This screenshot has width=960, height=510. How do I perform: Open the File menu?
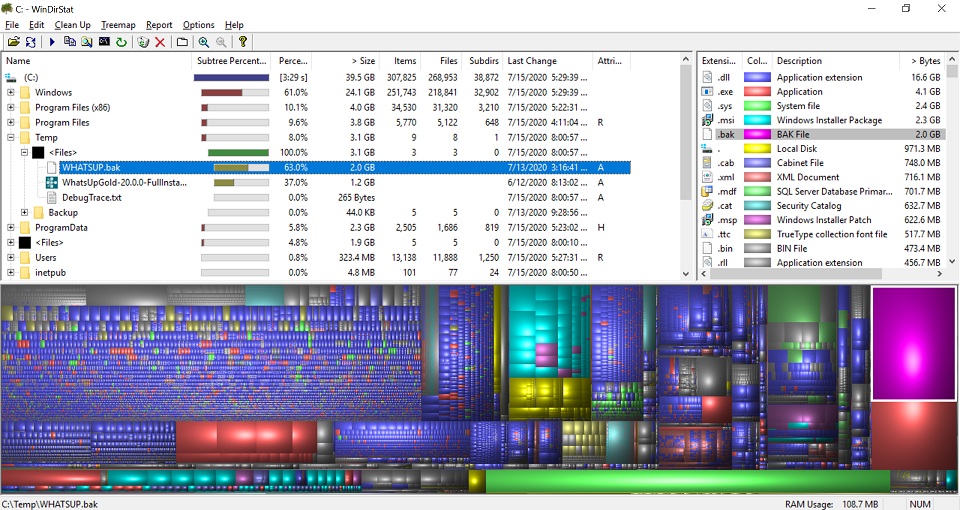12,25
